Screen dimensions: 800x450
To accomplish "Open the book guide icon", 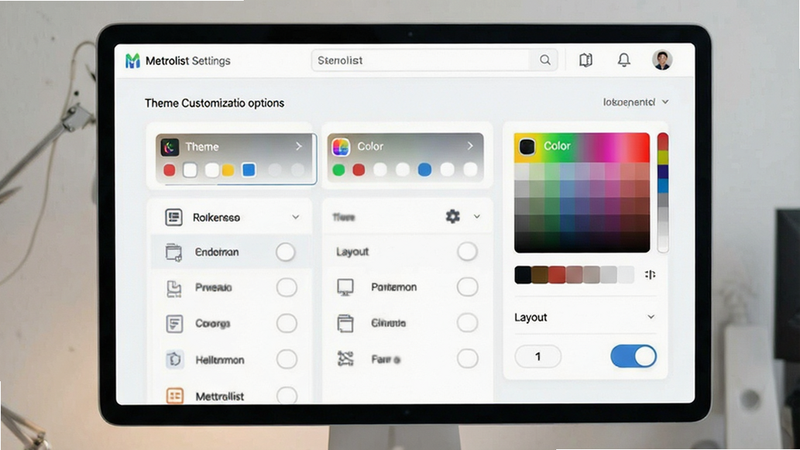I will click(586, 60).
